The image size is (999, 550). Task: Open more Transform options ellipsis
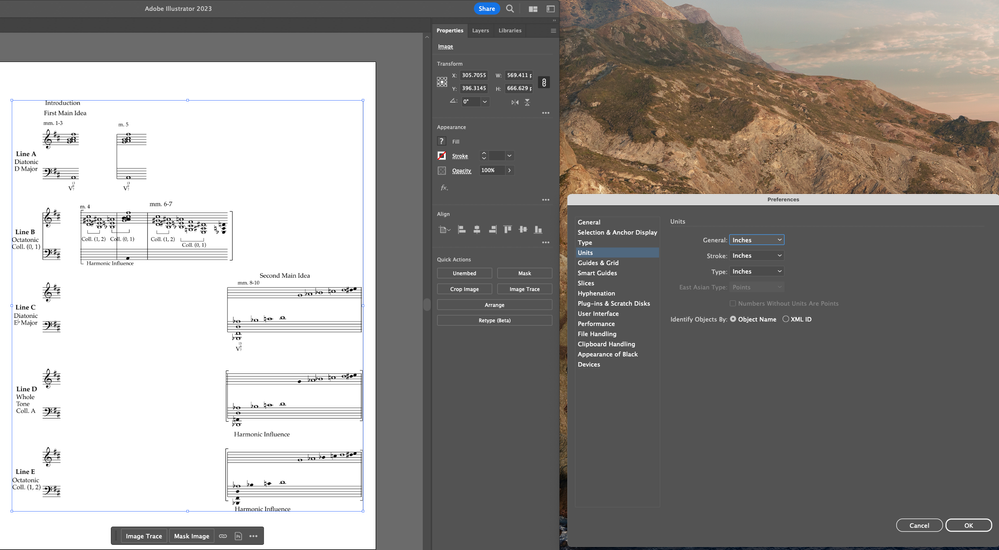[x=546, y=113]
